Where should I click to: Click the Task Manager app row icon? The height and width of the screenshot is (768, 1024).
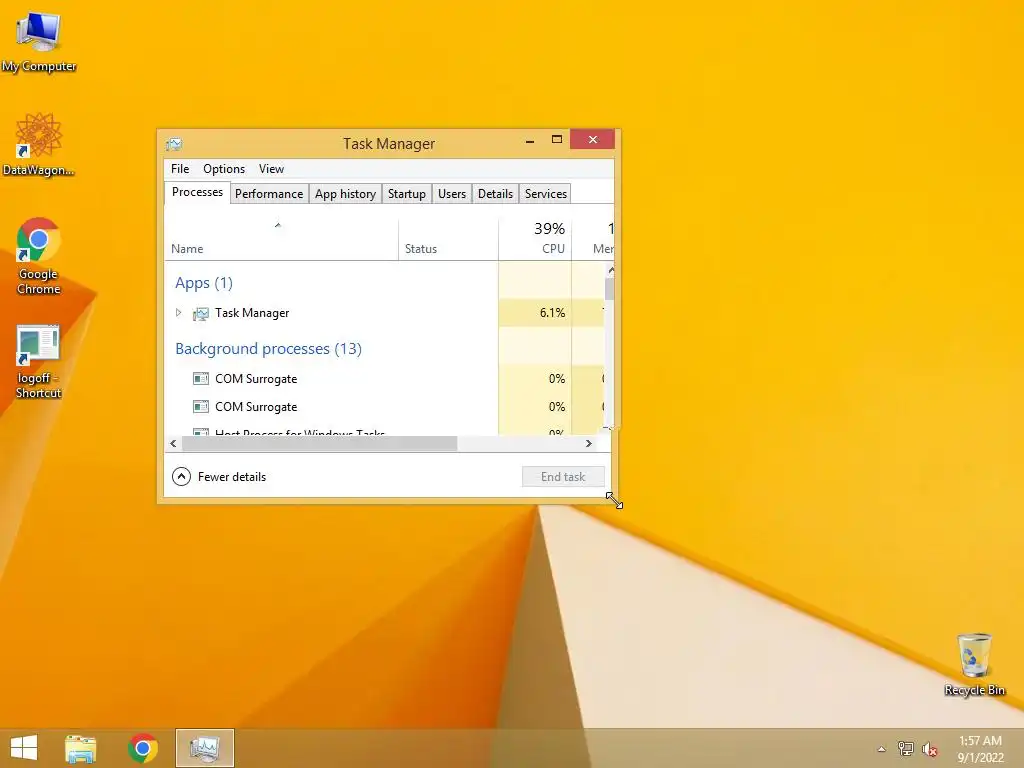click(200, 313)
